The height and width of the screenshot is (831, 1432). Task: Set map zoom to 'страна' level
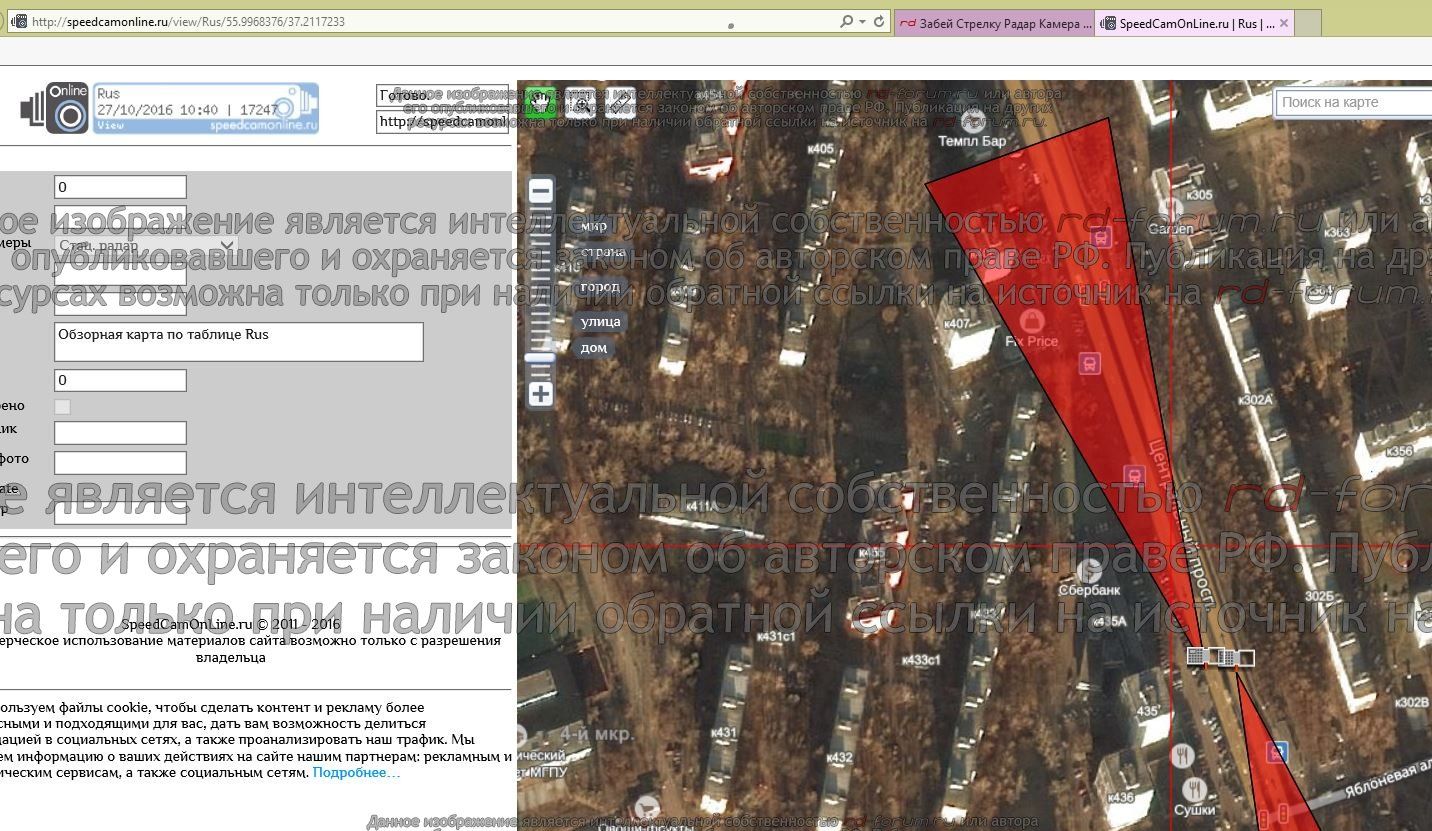click(603, 252)
